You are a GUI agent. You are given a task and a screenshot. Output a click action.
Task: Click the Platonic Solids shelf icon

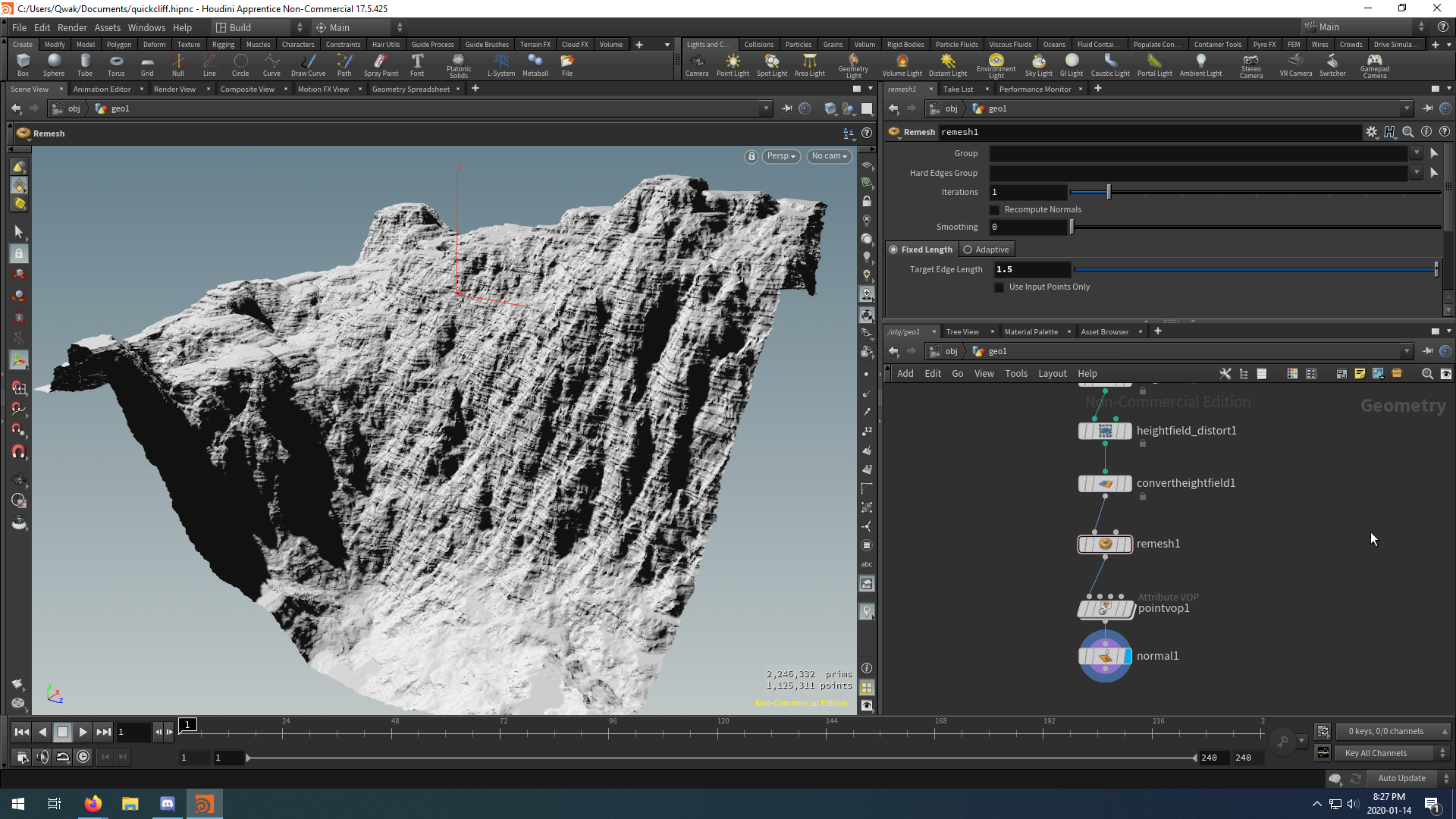(458, 64)
